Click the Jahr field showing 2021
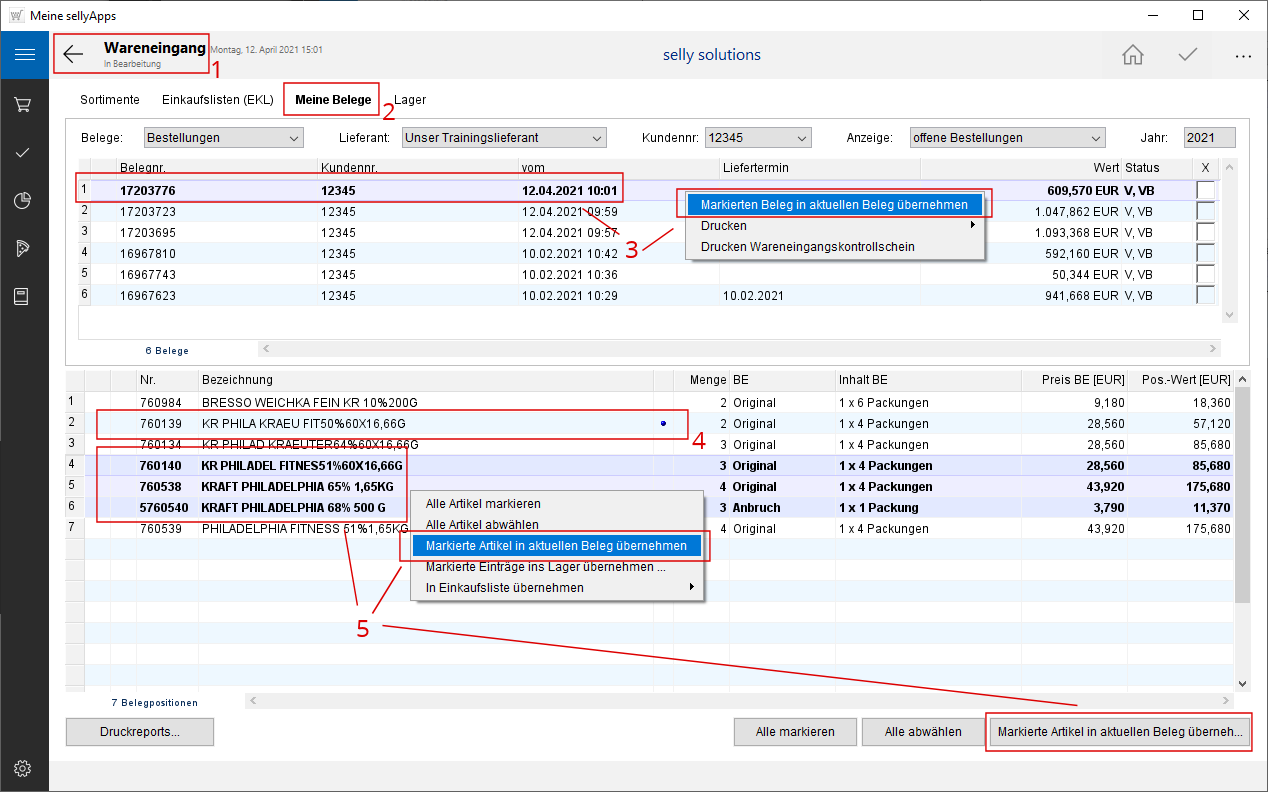The image size is (1268, 792). click(x=1209, y=138)
